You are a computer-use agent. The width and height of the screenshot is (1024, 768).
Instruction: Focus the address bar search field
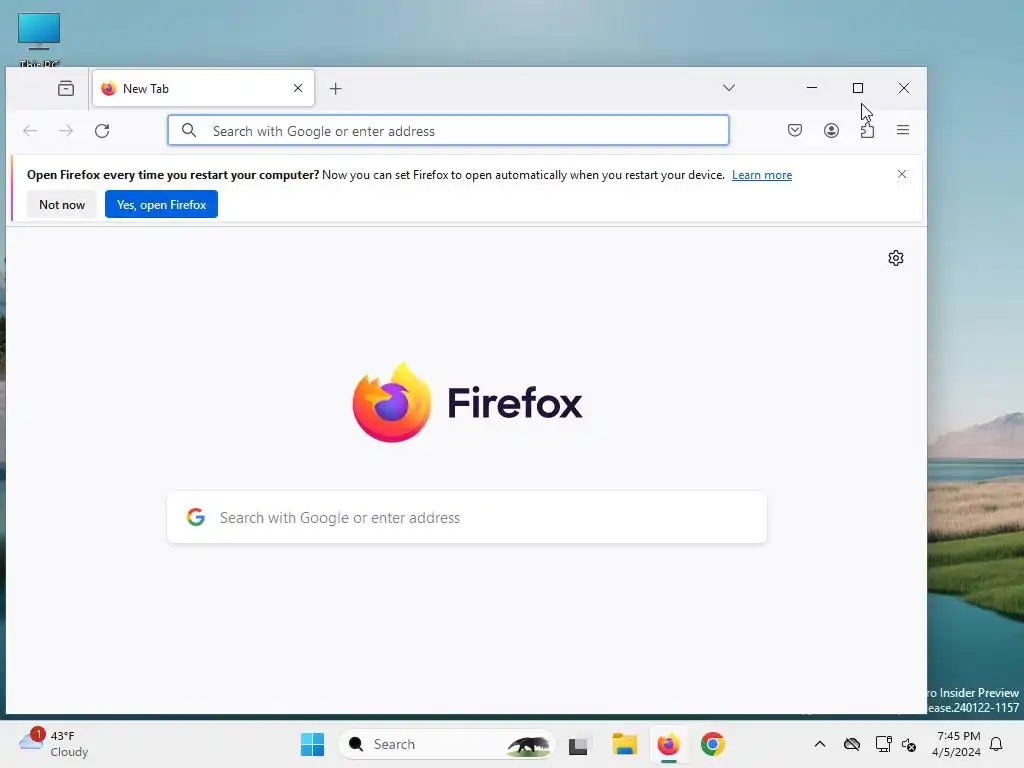coord(448,131)
